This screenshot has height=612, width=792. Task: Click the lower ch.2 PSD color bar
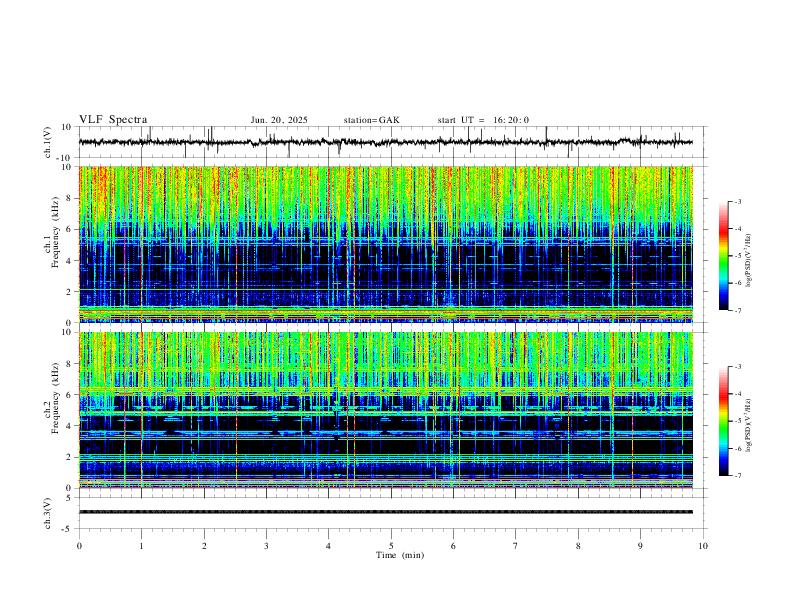tap(724, 421)
